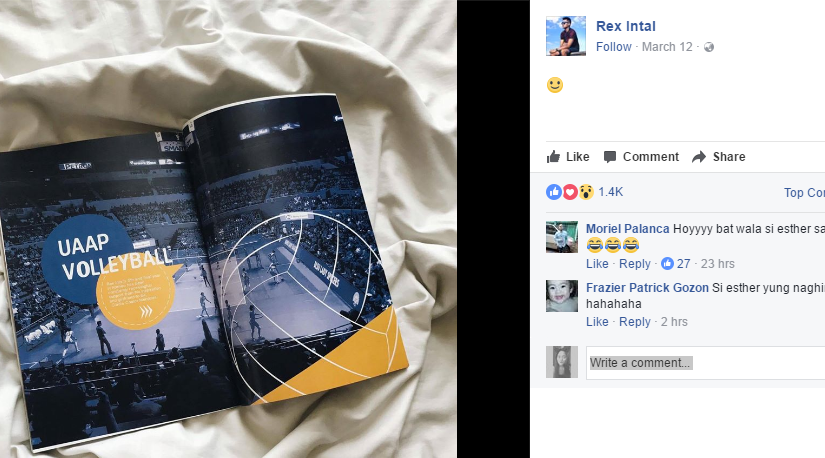Screen dimensions: 825x458
Task: Click the Comment speech bubble icon
Action: (x=610, y=157)
